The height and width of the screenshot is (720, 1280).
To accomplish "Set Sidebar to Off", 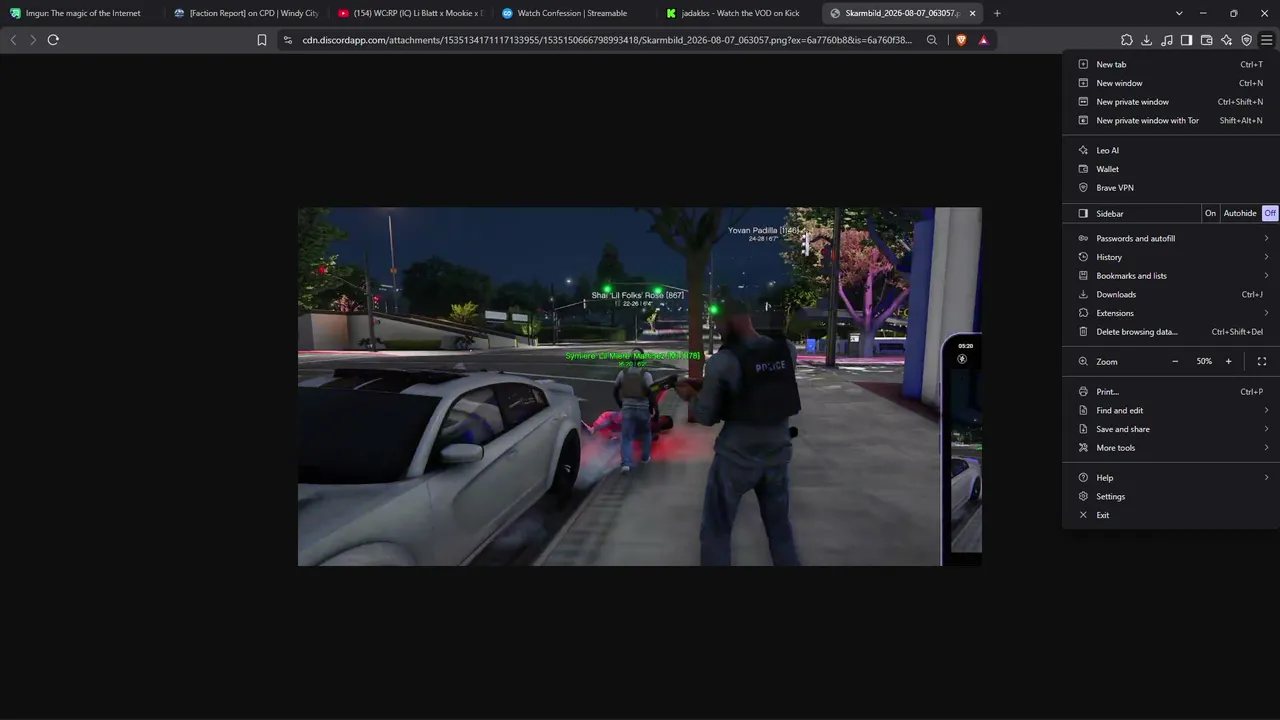I will click(1270, 213).
